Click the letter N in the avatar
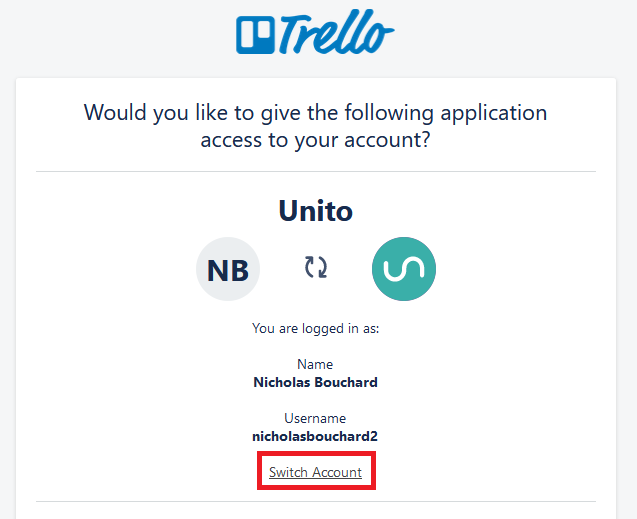The image size is (637, 519). (217, 270)
